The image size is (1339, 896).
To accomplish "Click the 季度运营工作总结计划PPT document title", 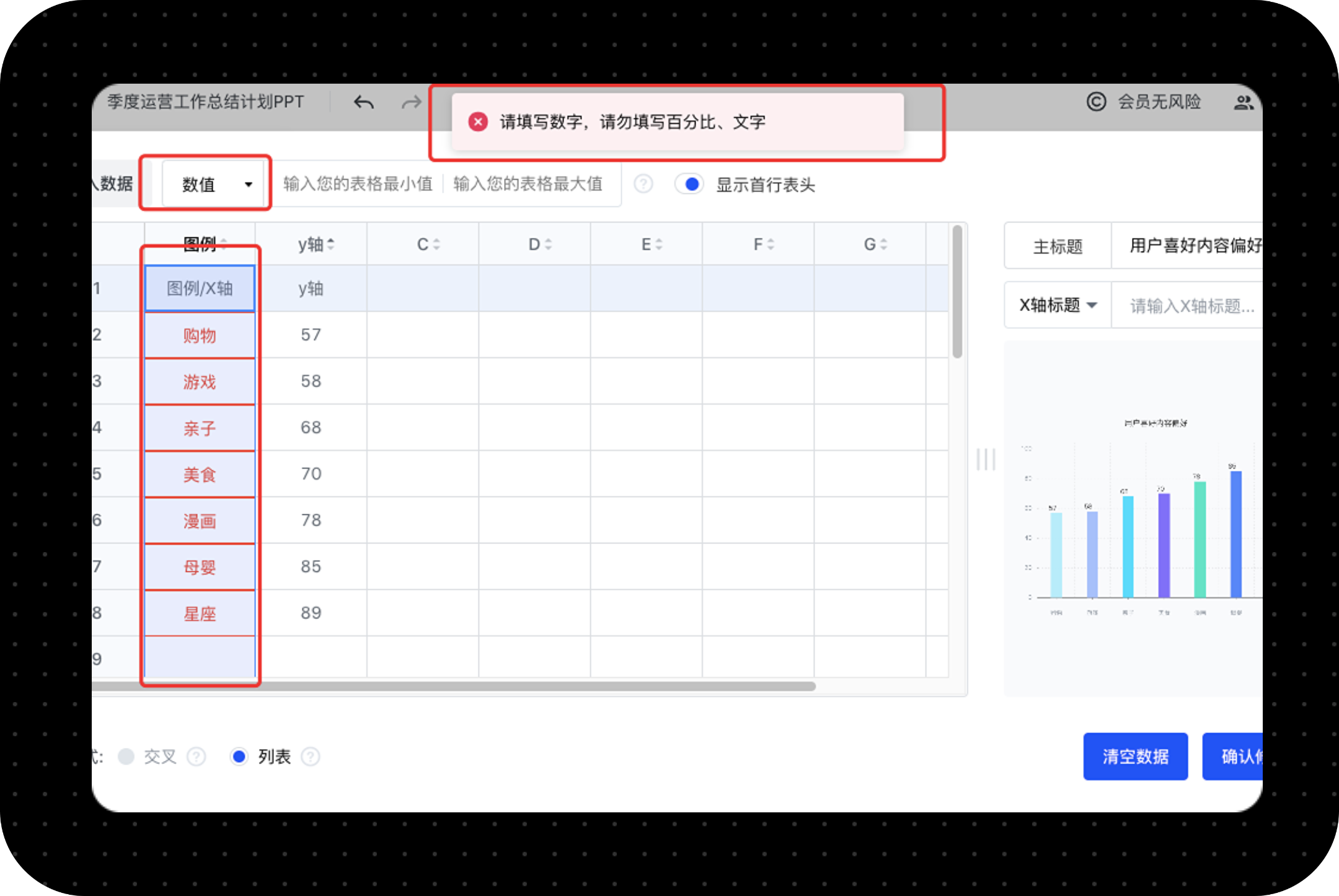I will point(205,102).
